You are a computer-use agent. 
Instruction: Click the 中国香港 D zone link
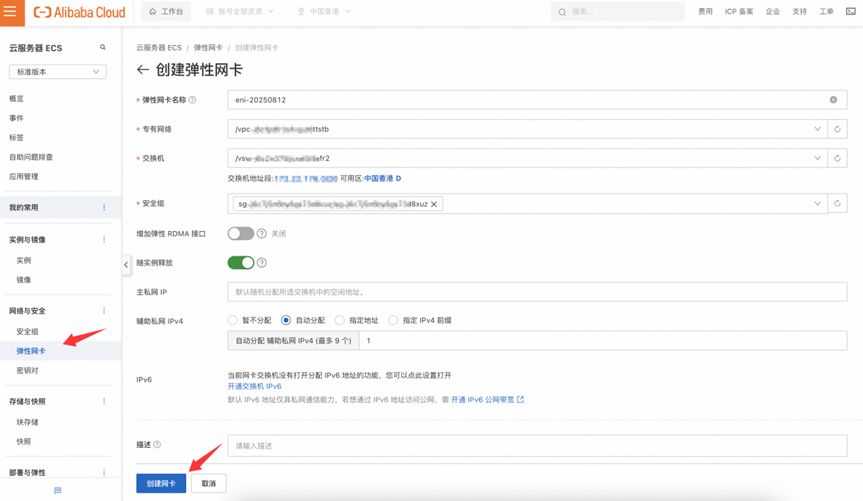click(x=383, y=178)
